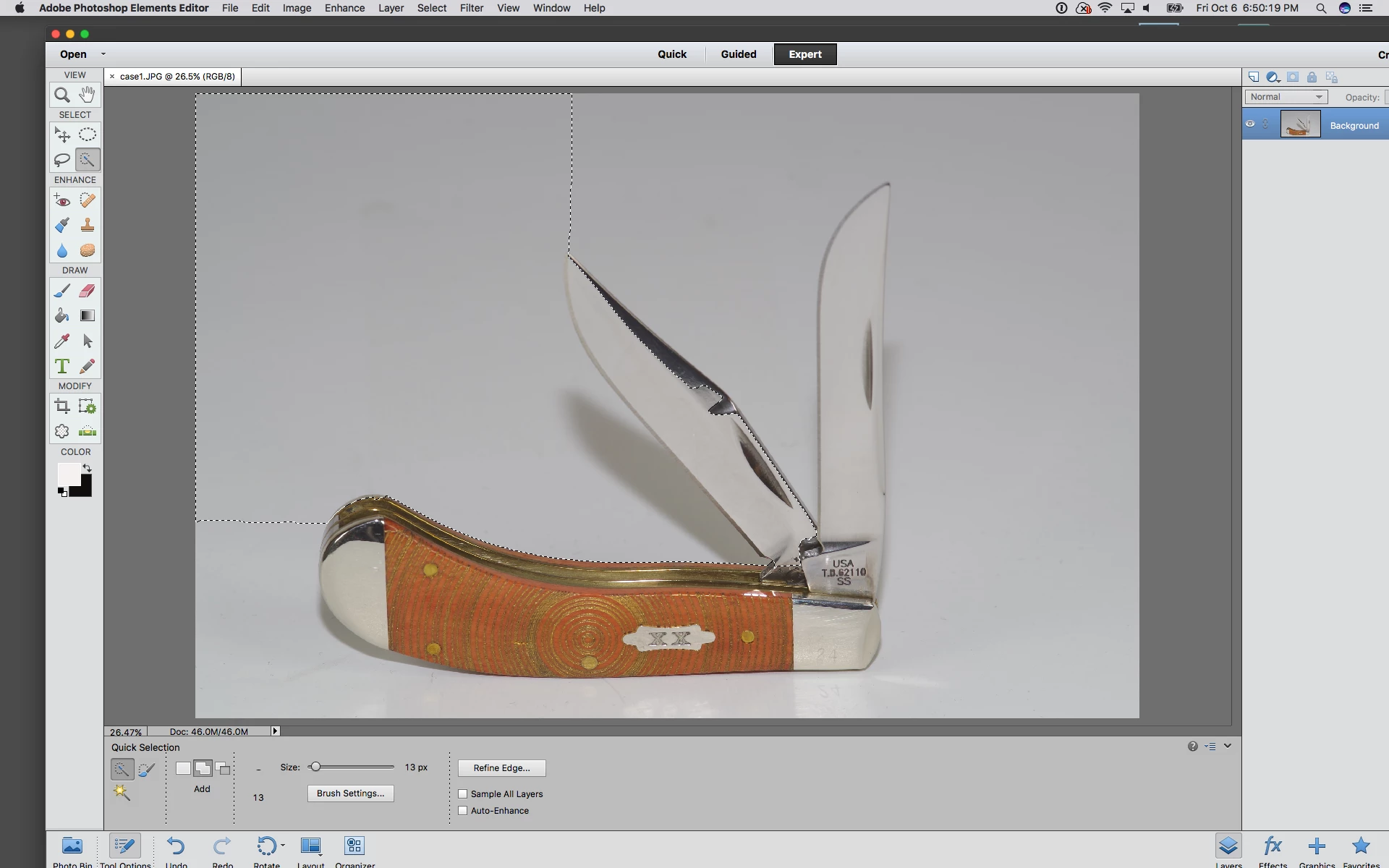
Task: Select the Horizontal Type tool
Action: pos(62,367)
